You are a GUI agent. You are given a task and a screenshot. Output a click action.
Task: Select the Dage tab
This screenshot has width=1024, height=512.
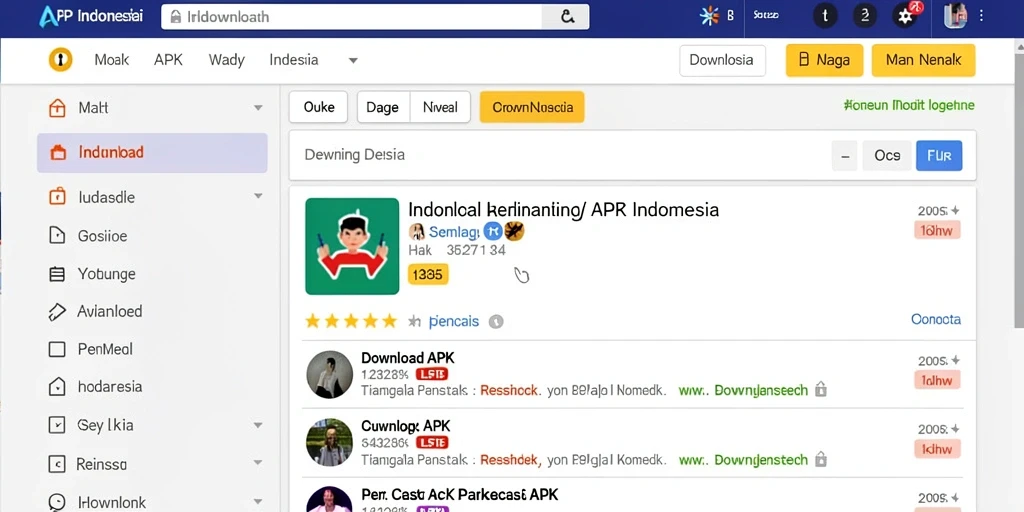pos(383,107)
